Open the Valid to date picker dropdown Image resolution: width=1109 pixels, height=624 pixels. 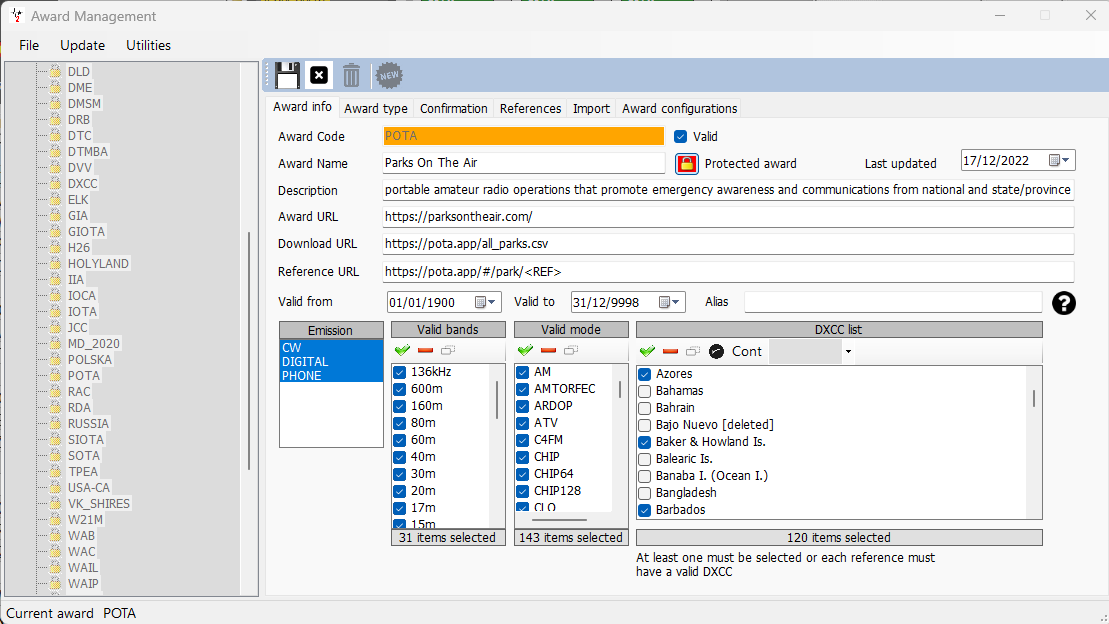click(x=670, y=302)
